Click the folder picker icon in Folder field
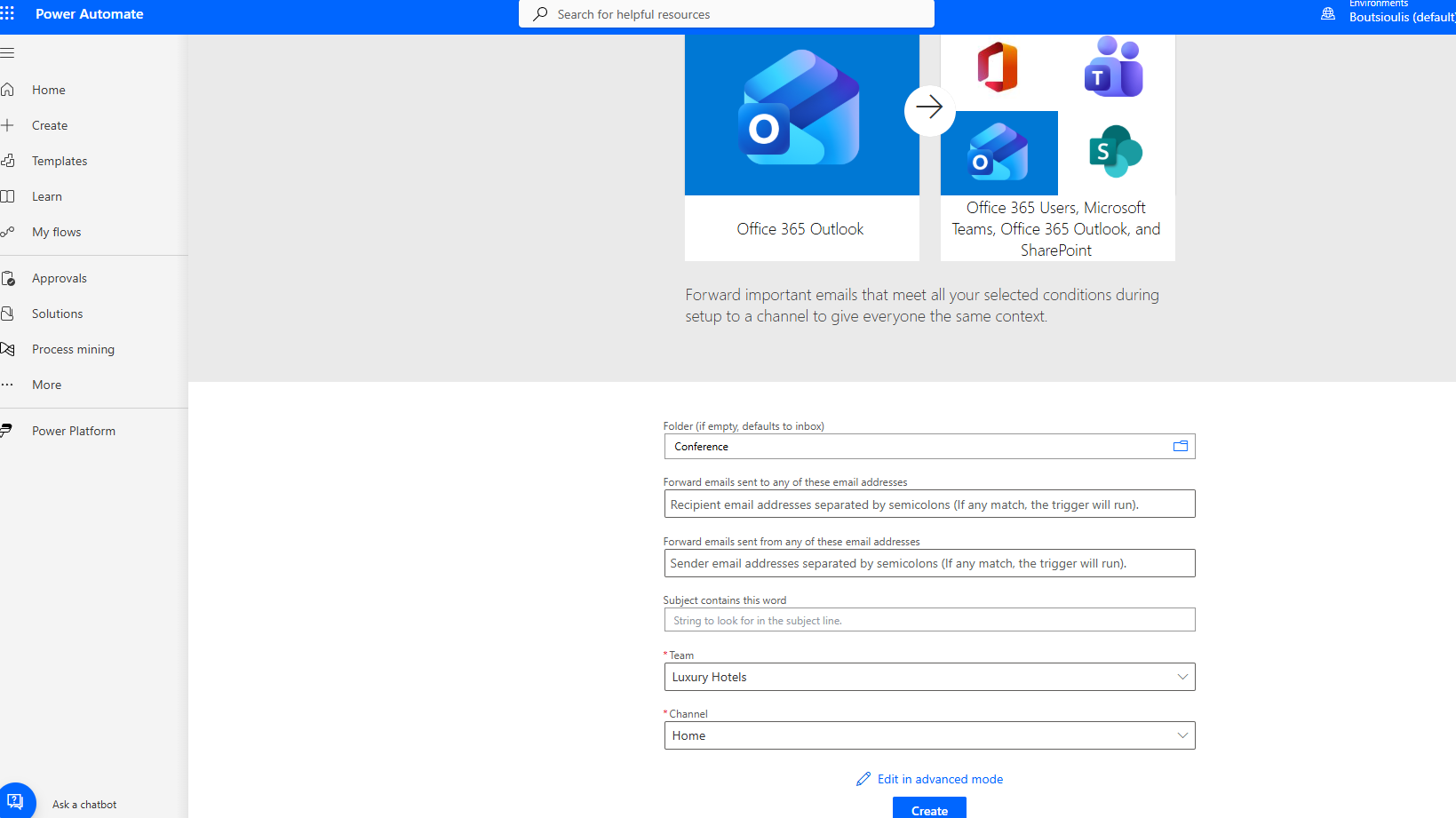The height and width of the screenshot is (818, 1456). click(x=1180, y=446)
